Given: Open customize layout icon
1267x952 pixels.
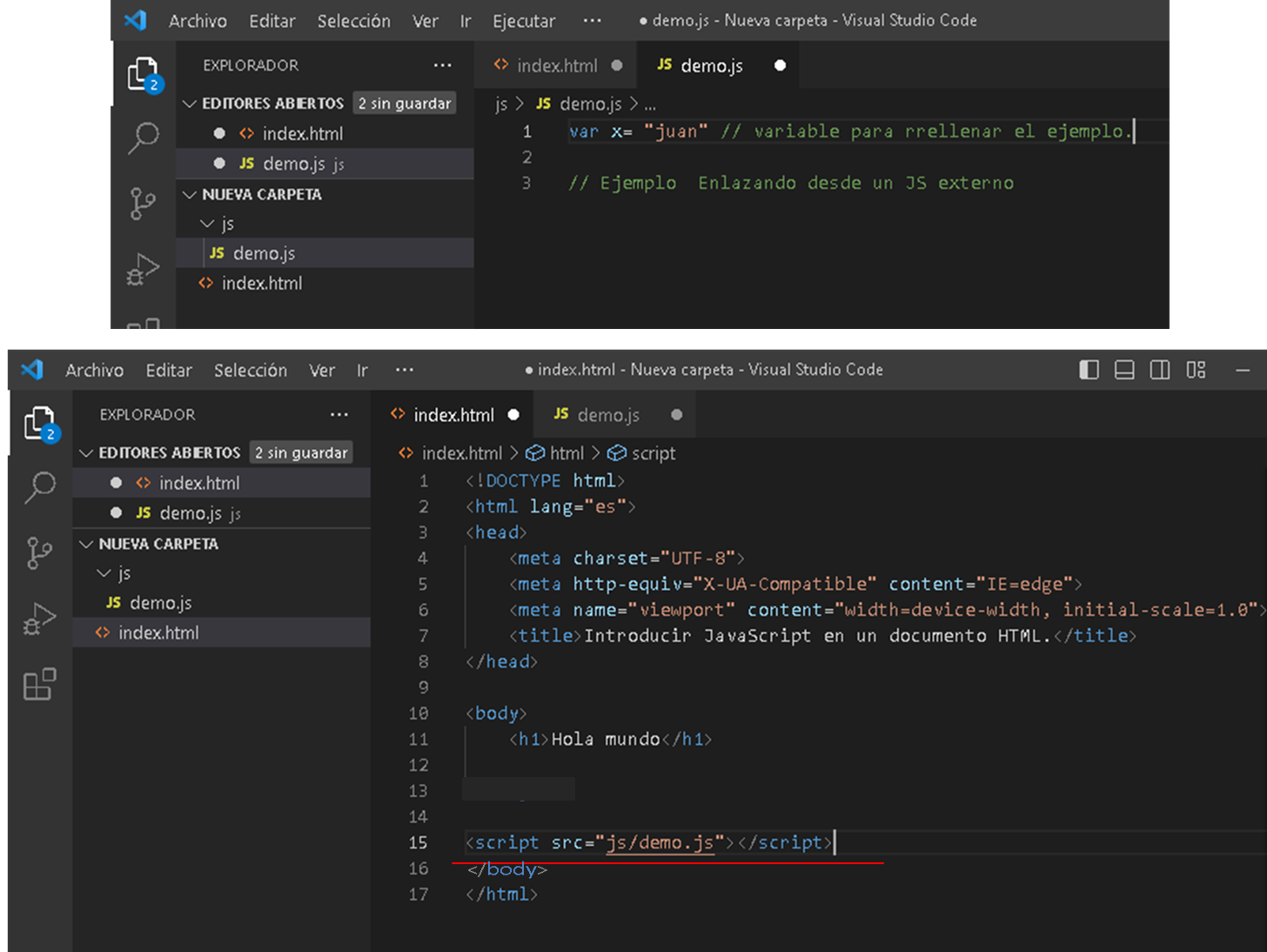Looking at the screenshot, I should [x=1197, y=370].
